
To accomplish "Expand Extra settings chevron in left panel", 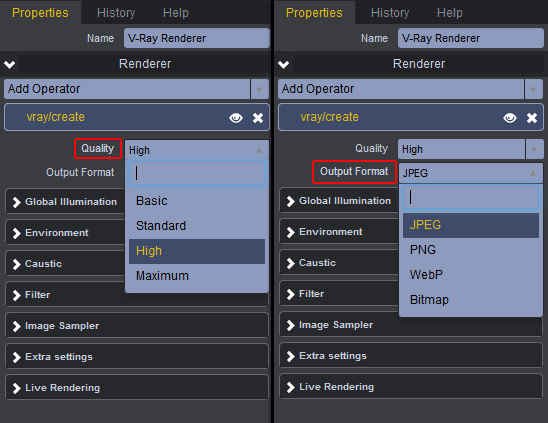I will pos(16,357).
